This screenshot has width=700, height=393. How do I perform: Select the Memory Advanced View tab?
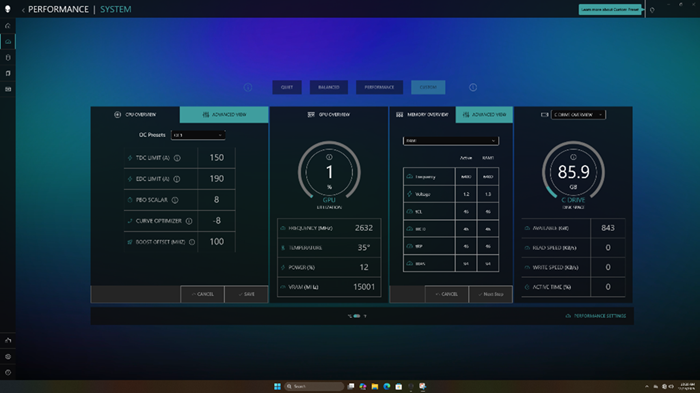[x=484, y=115]
